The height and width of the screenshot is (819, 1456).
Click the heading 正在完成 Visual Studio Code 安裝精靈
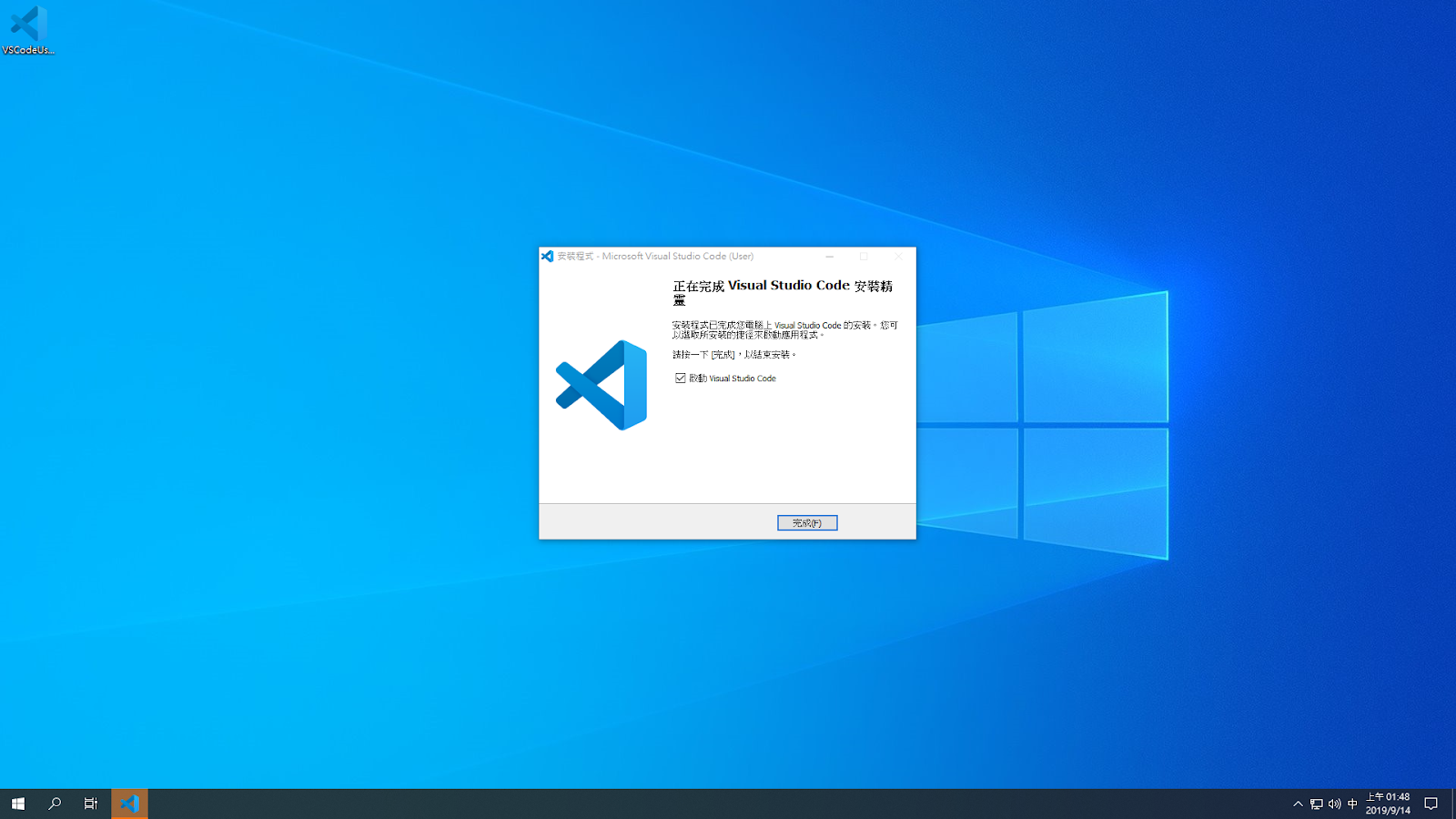click(x=783, y=292)
